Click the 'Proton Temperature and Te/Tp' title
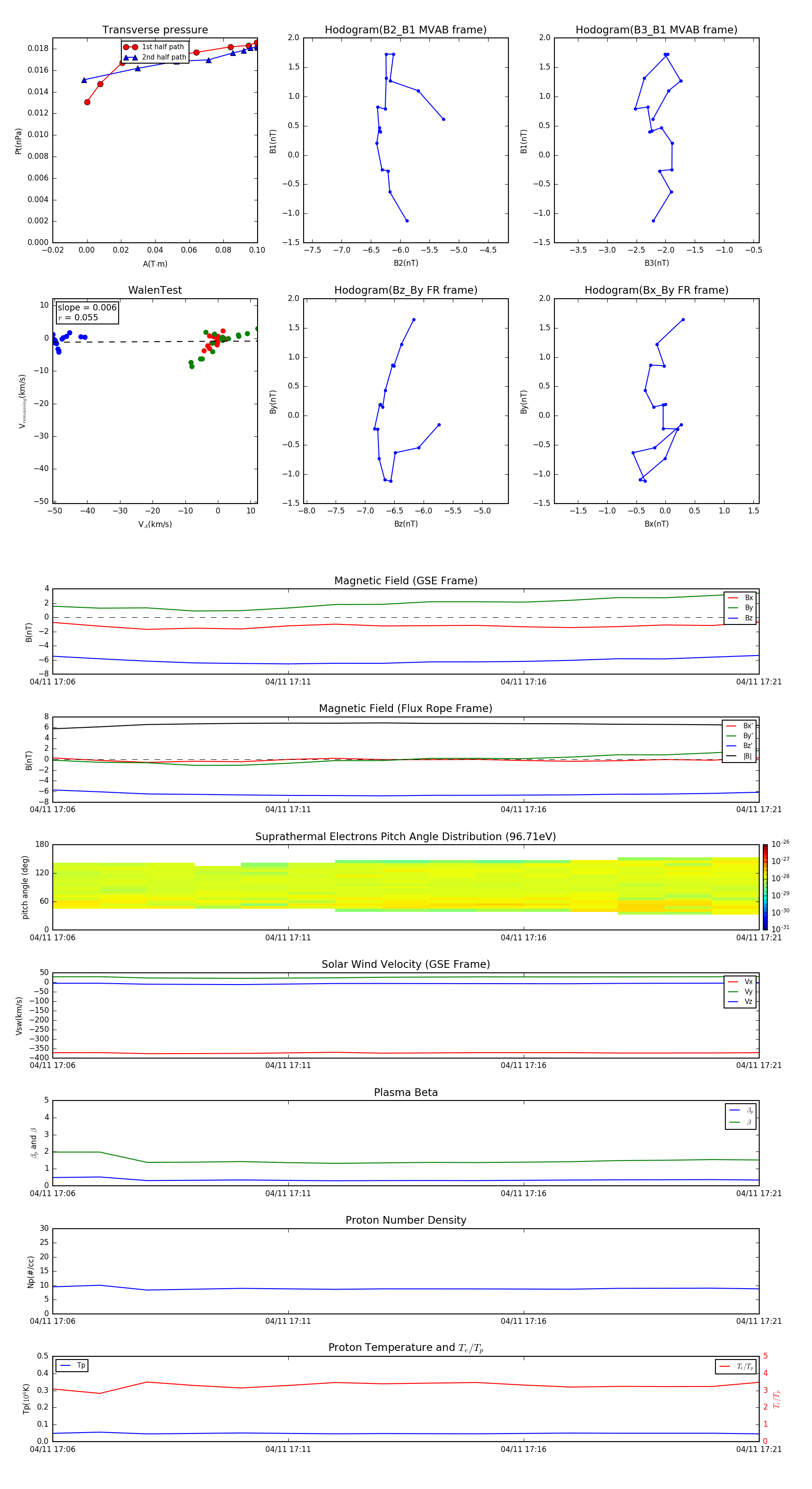The width and height of the screenshot is (812, 1489). coord(406,1348)
